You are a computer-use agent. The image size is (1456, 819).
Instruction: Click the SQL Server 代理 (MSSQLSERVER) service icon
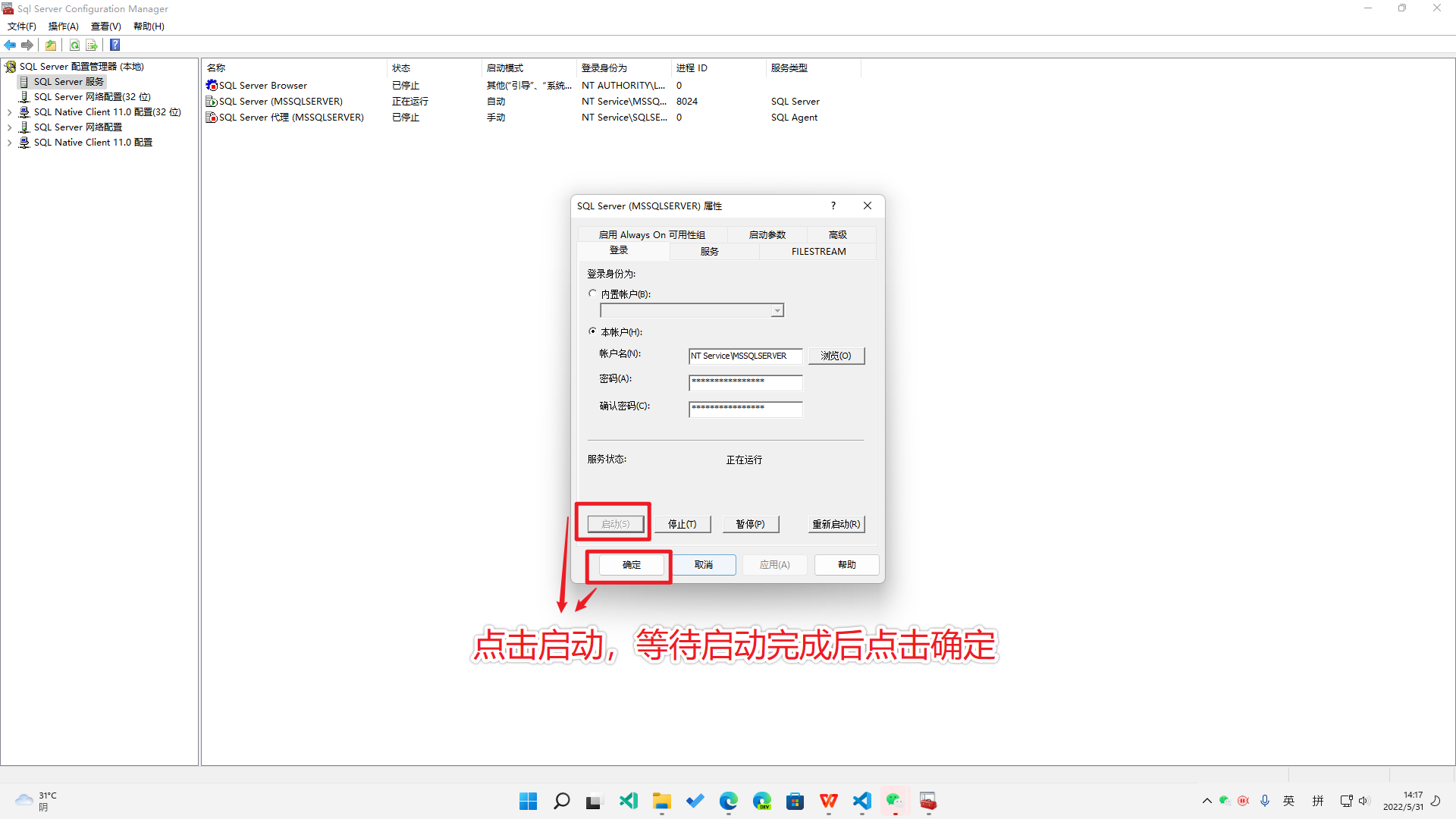212,118
